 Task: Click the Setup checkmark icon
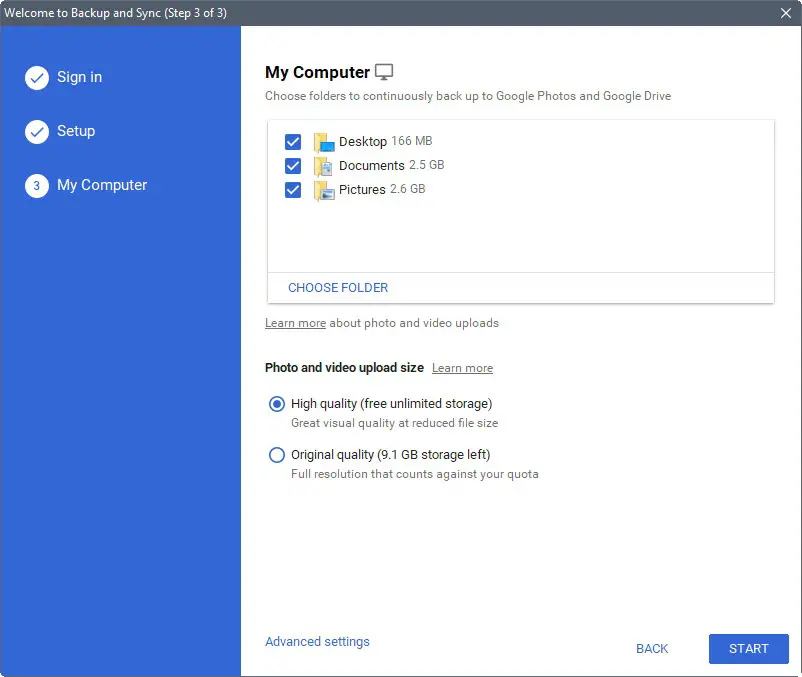(x=37, y=132)
